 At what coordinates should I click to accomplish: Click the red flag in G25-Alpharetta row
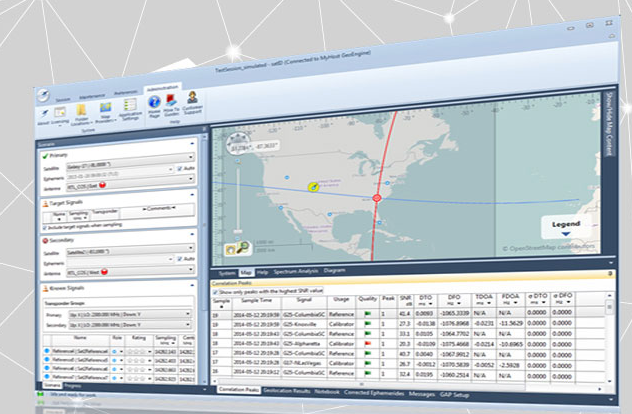[368, 343]
